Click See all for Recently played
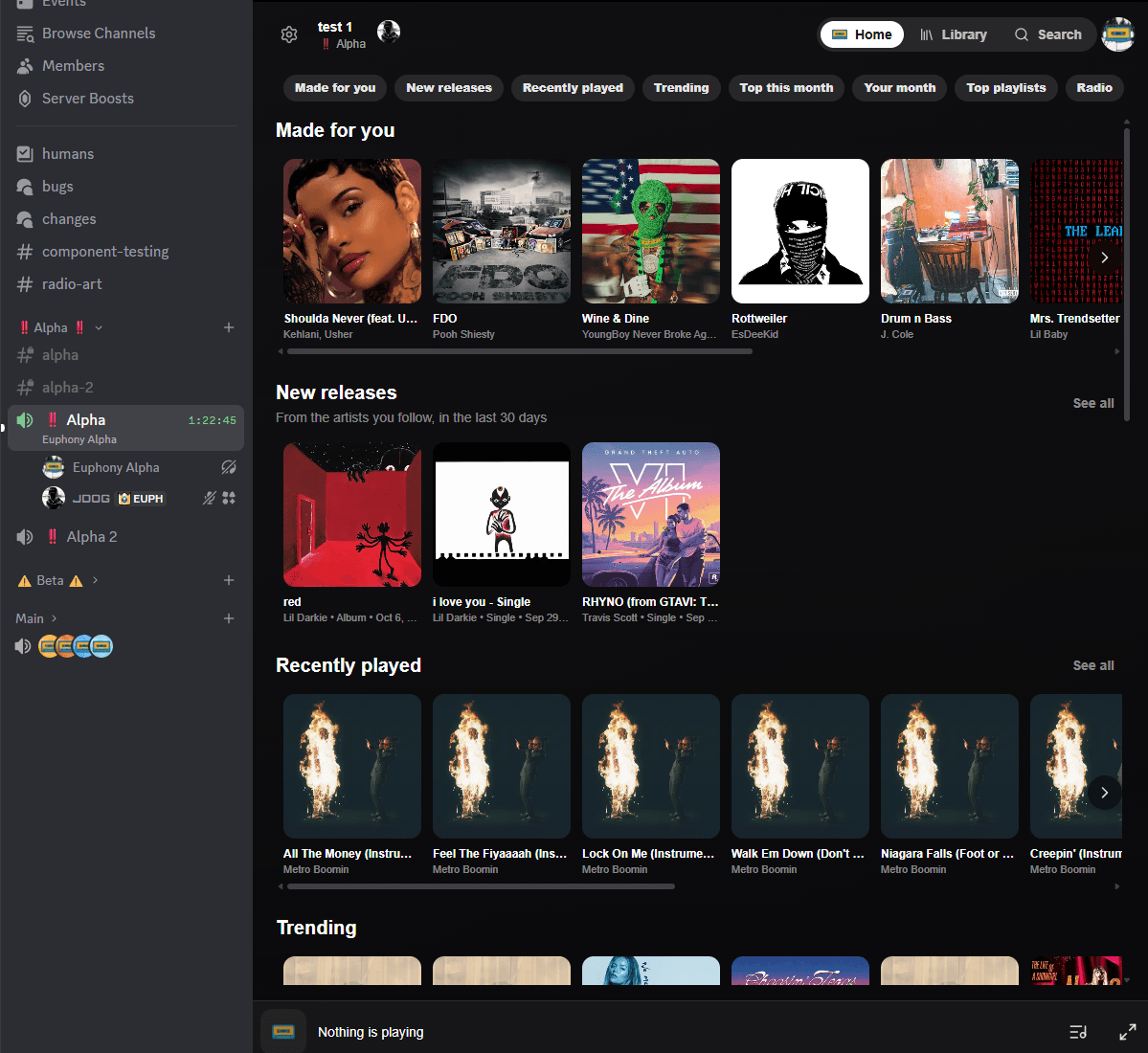 click(x=1093, y=665)
